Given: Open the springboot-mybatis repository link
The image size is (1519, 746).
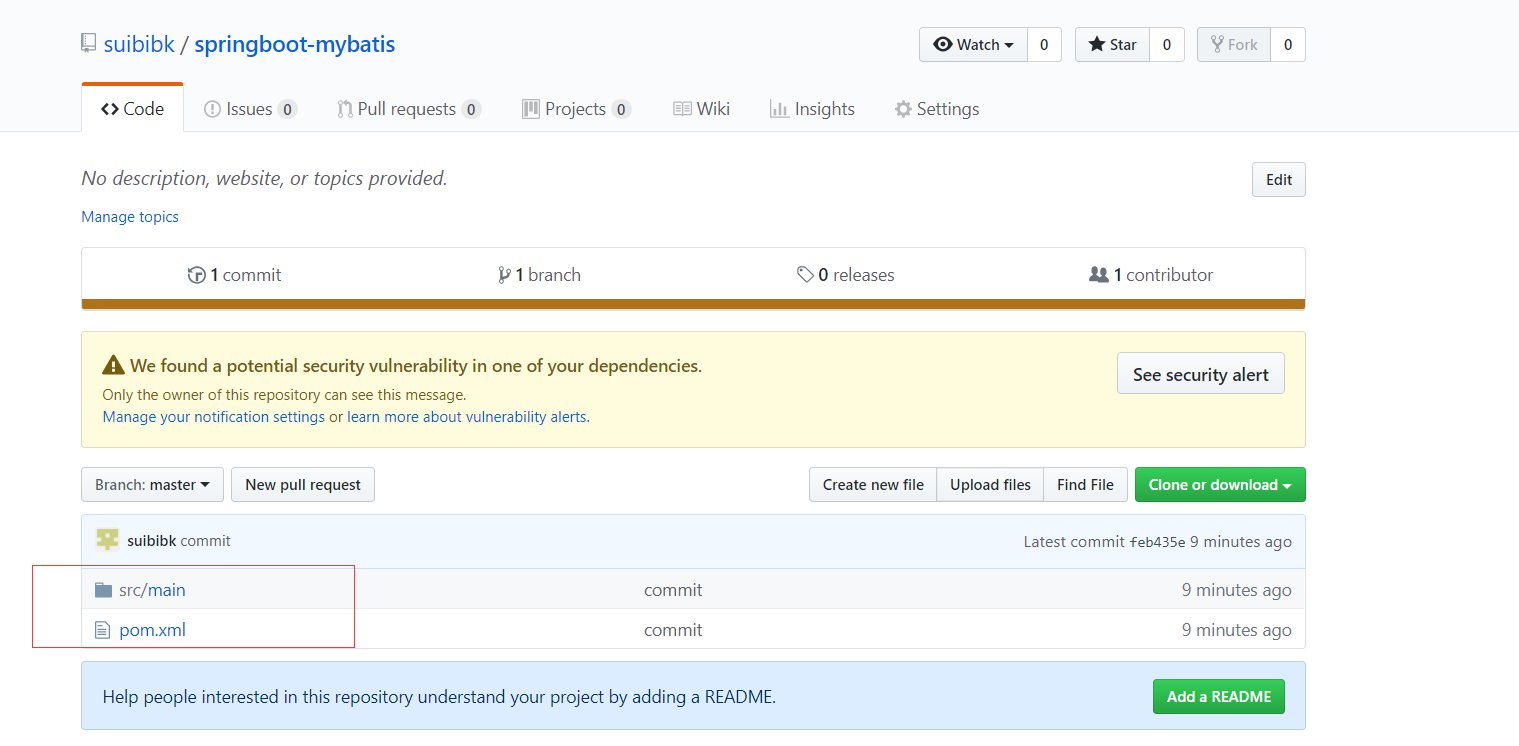Looking at the screenshot, I should tap(295, 44).
